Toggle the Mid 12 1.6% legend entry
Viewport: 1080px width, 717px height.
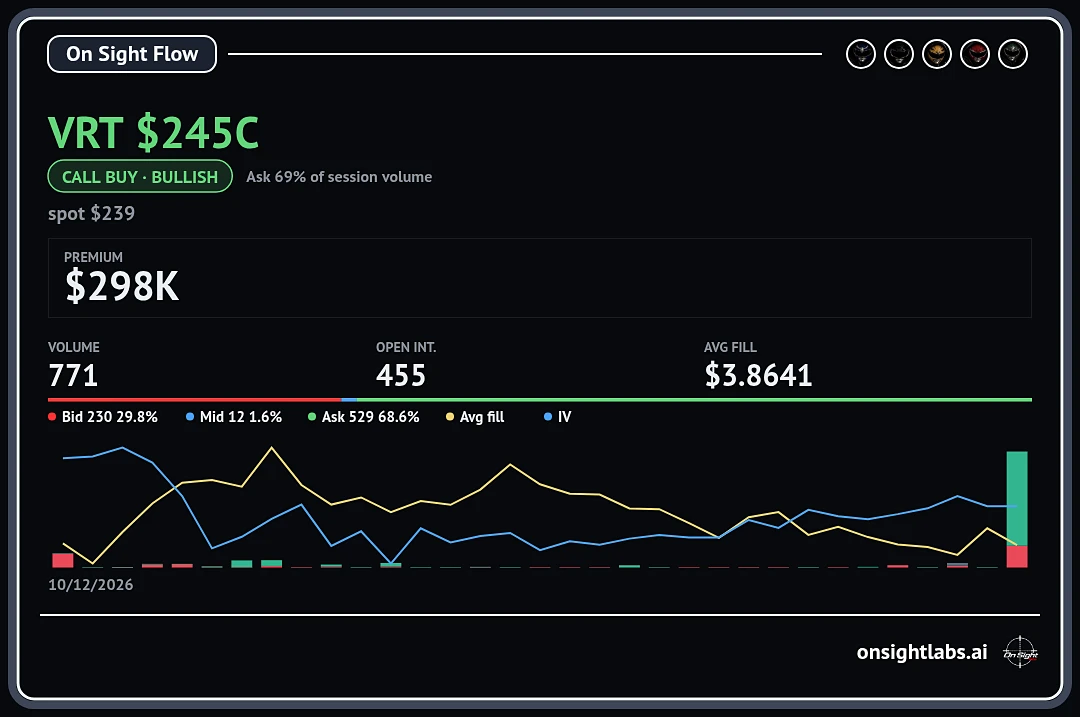point(233,417)
